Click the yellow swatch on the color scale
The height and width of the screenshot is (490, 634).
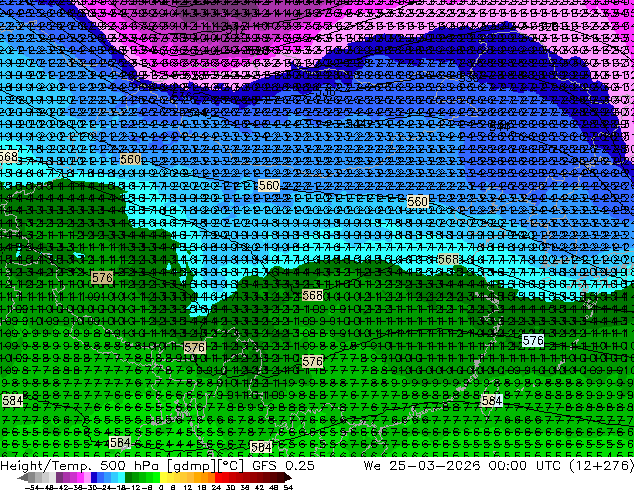(x=164, y=478)
